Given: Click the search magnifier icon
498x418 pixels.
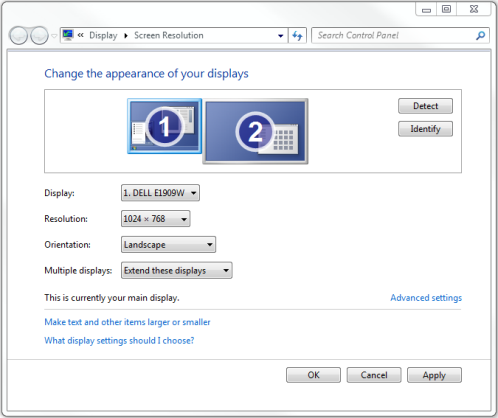Looking at the screenshot, I should click(480, 35).
